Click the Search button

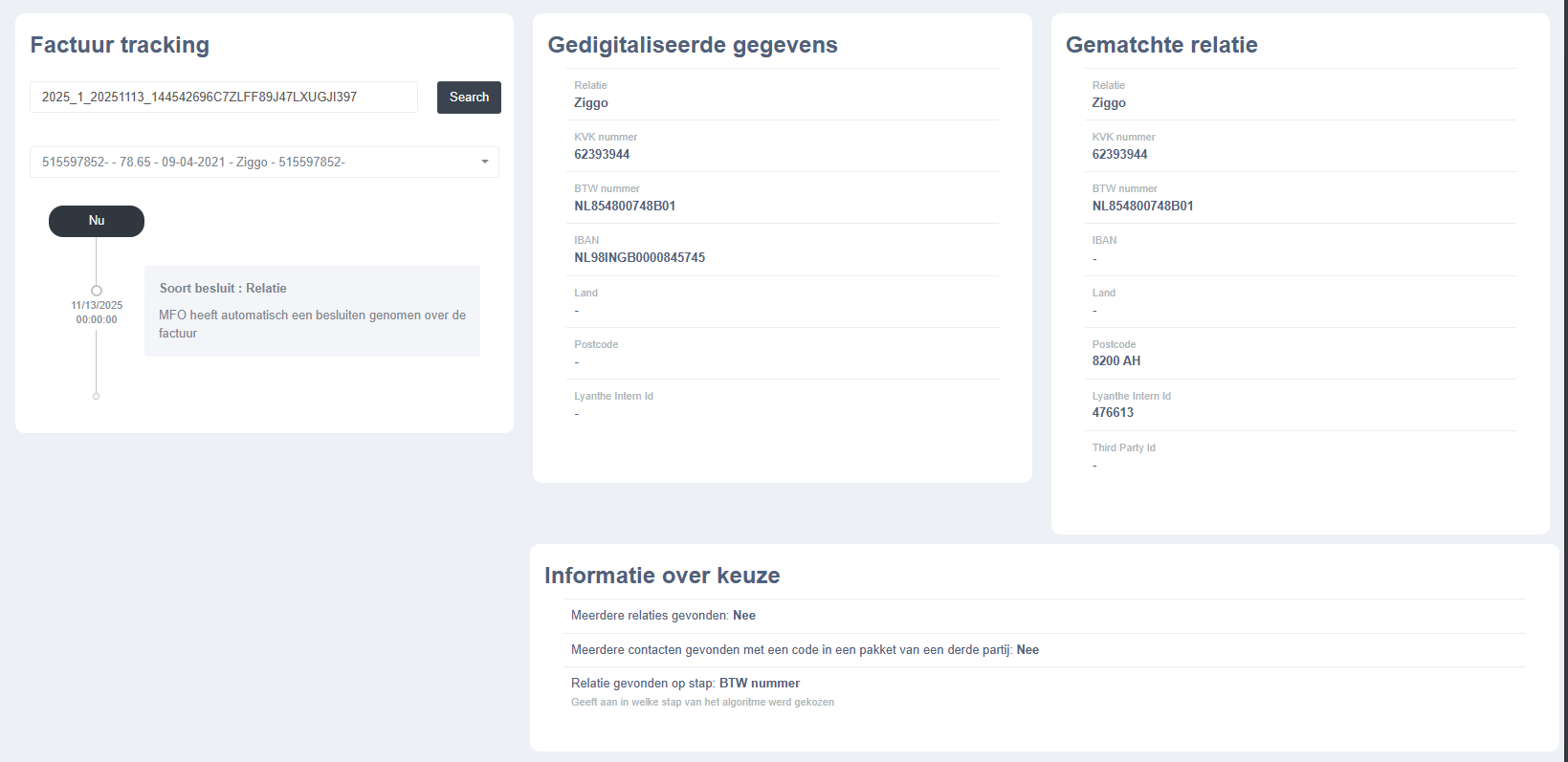point(468,97)
